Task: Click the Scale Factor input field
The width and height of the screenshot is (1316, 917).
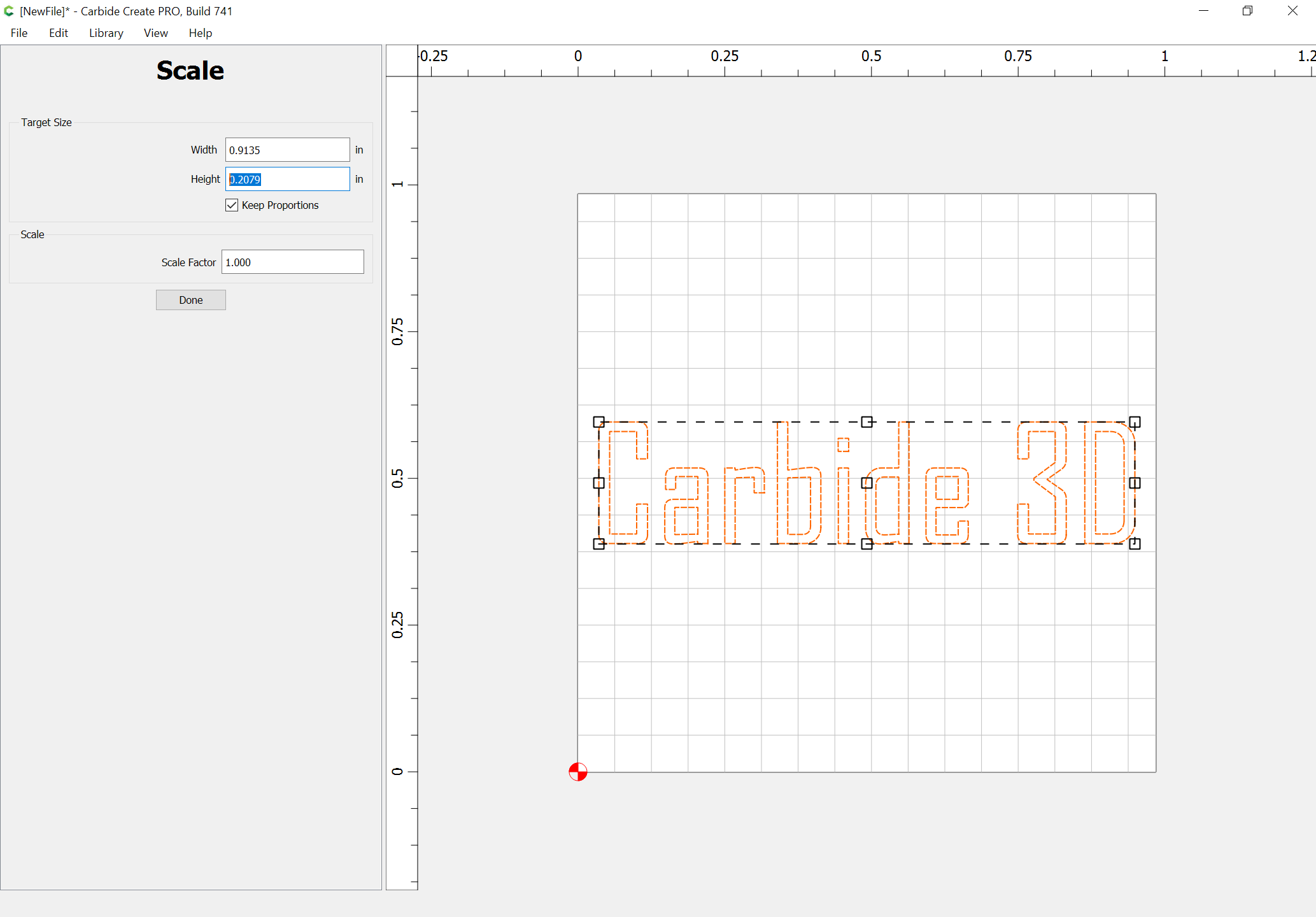Action: click(x=292, y=262)
